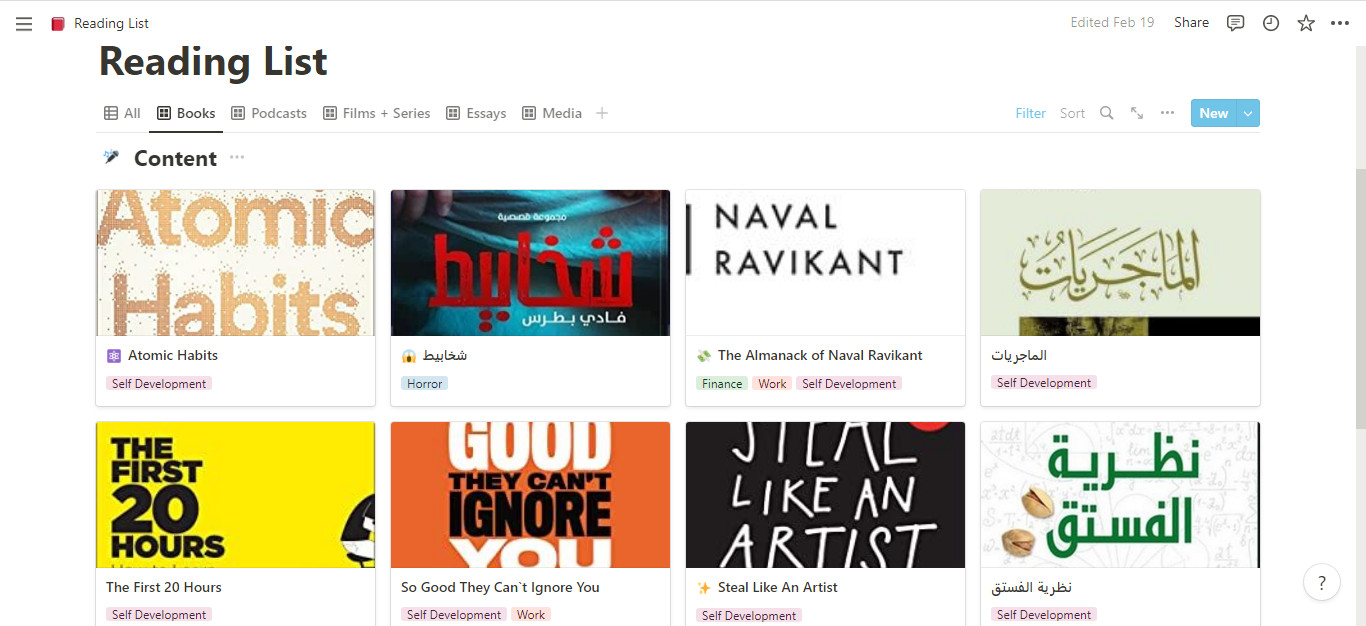Open the Atomic Habits cover thumbnail
Image resolution: width=1366 pixels, height=626 pixels.
click(x=236, y=263)
